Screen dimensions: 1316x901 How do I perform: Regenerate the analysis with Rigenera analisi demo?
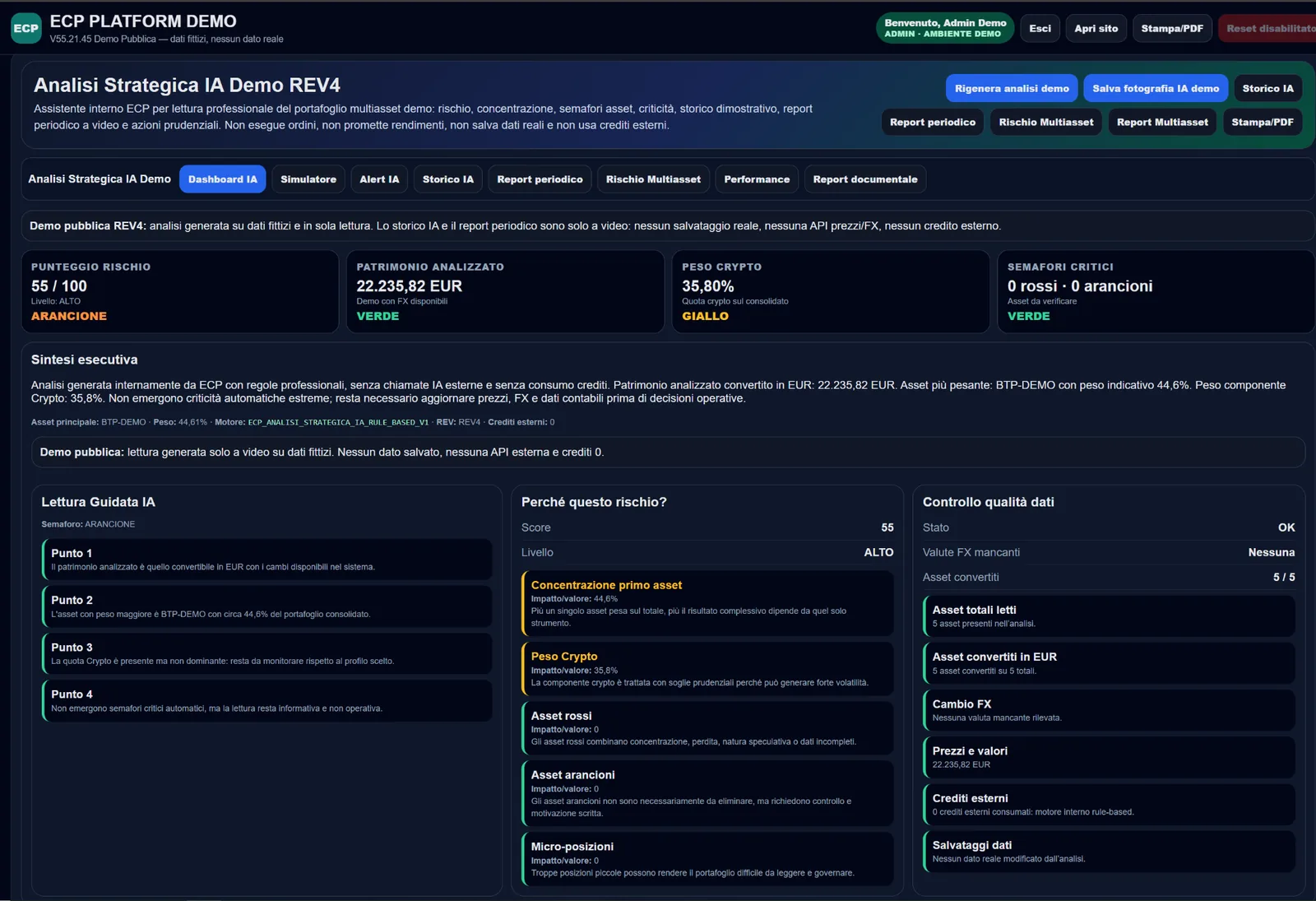tap(1012, 89)
